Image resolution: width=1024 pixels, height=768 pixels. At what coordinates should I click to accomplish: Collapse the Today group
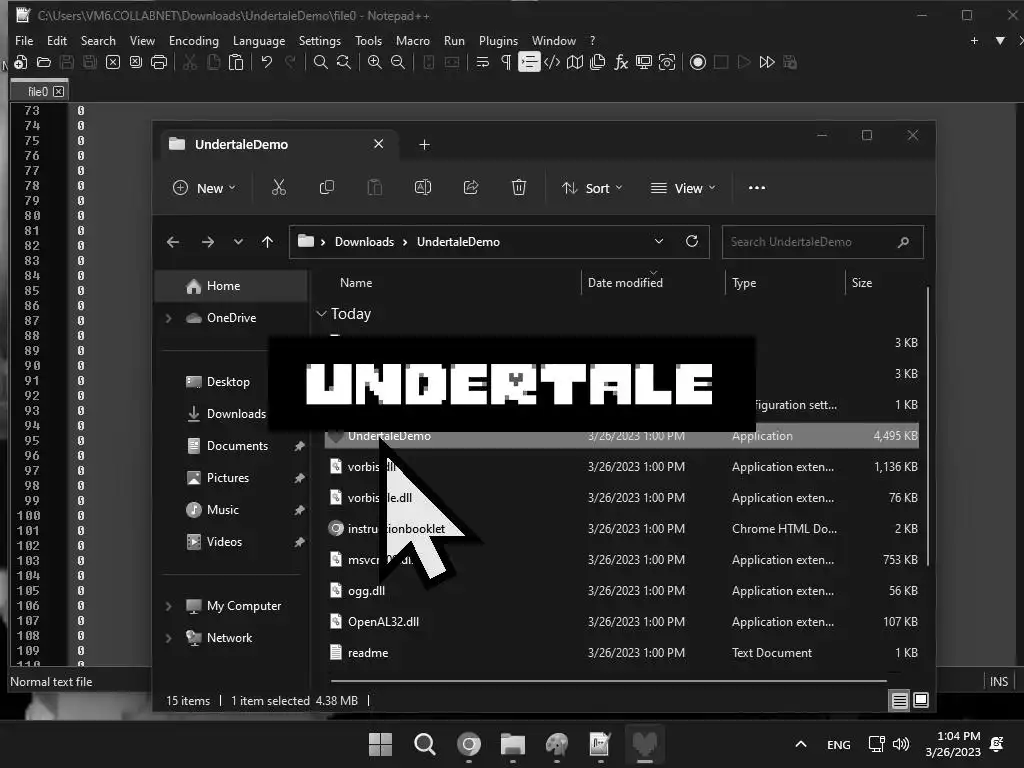coord(321,314)
